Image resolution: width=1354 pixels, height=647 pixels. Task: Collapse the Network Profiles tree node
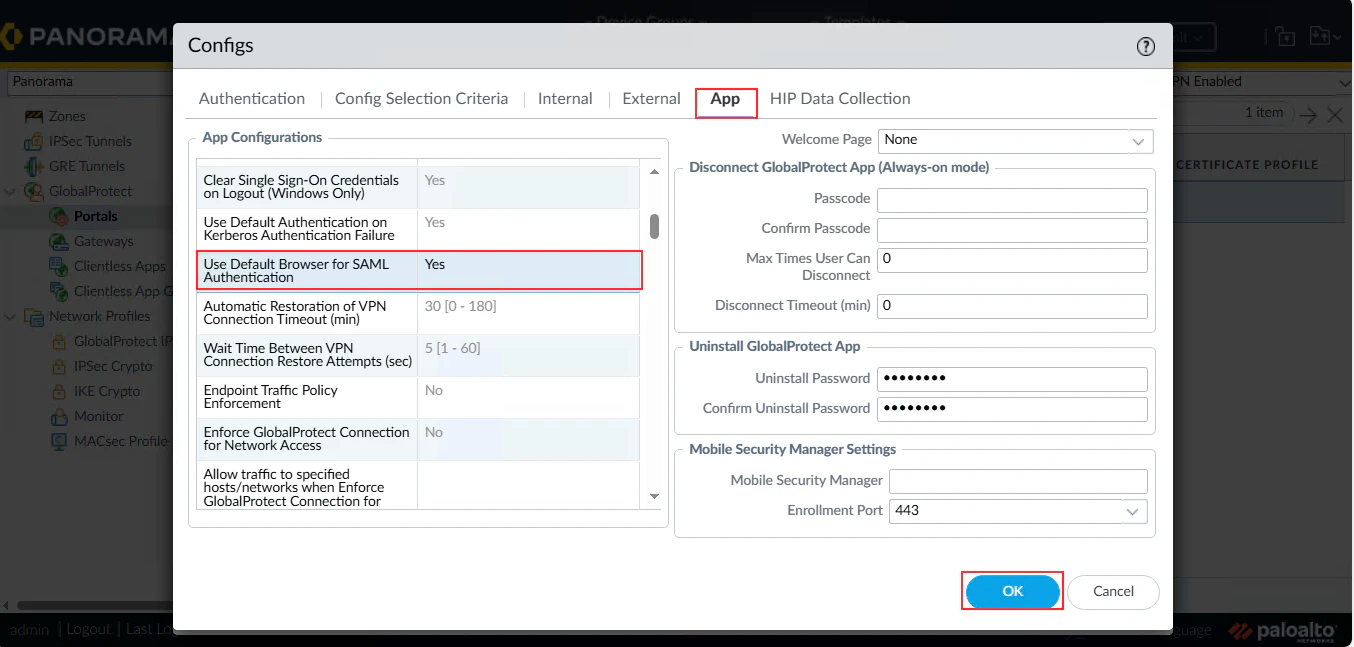pyautogui.click(x=11, y=316)
